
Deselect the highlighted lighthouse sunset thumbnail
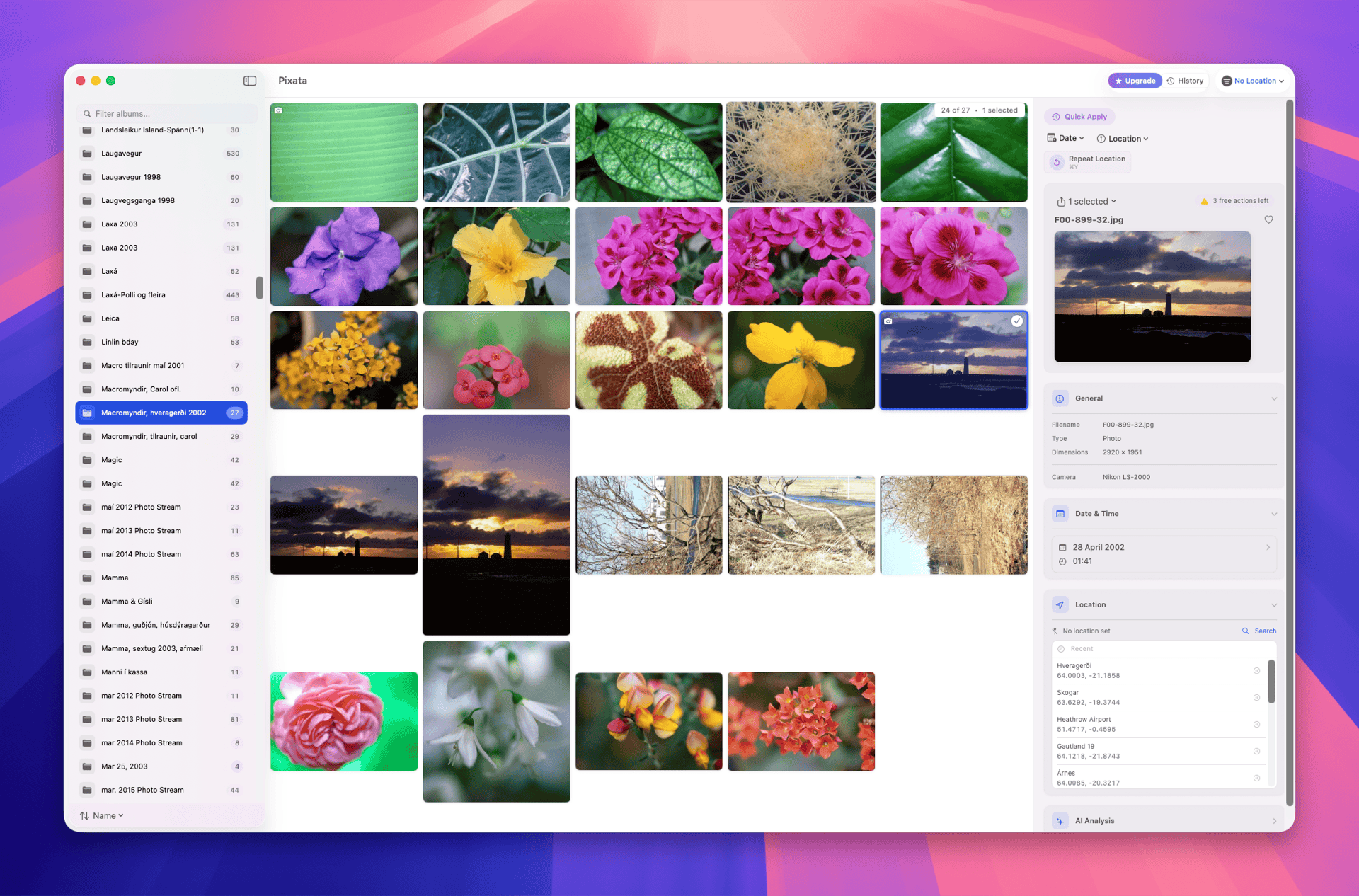tap(953, 360)
